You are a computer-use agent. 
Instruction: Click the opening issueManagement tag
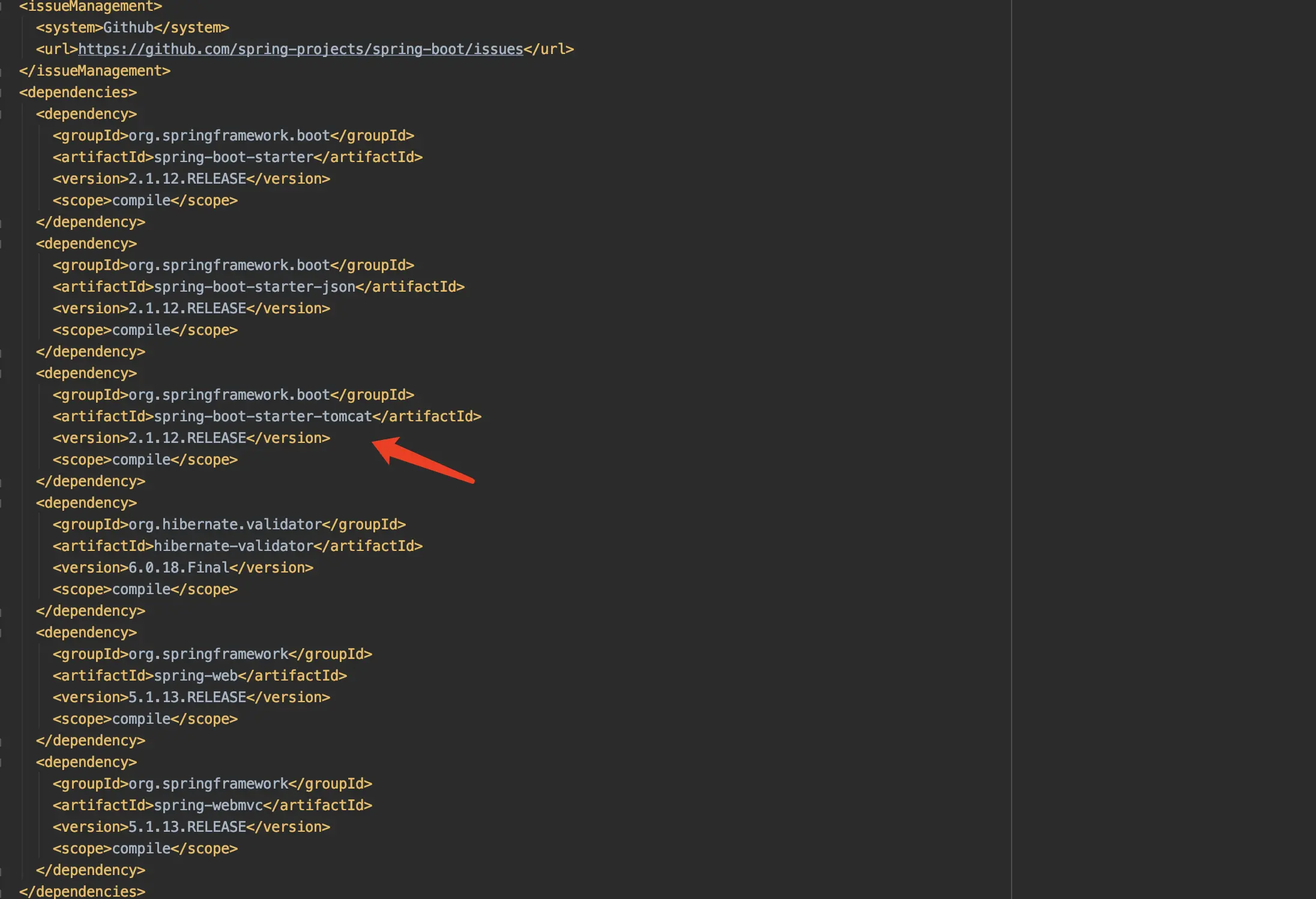click(x=90, y=7)
